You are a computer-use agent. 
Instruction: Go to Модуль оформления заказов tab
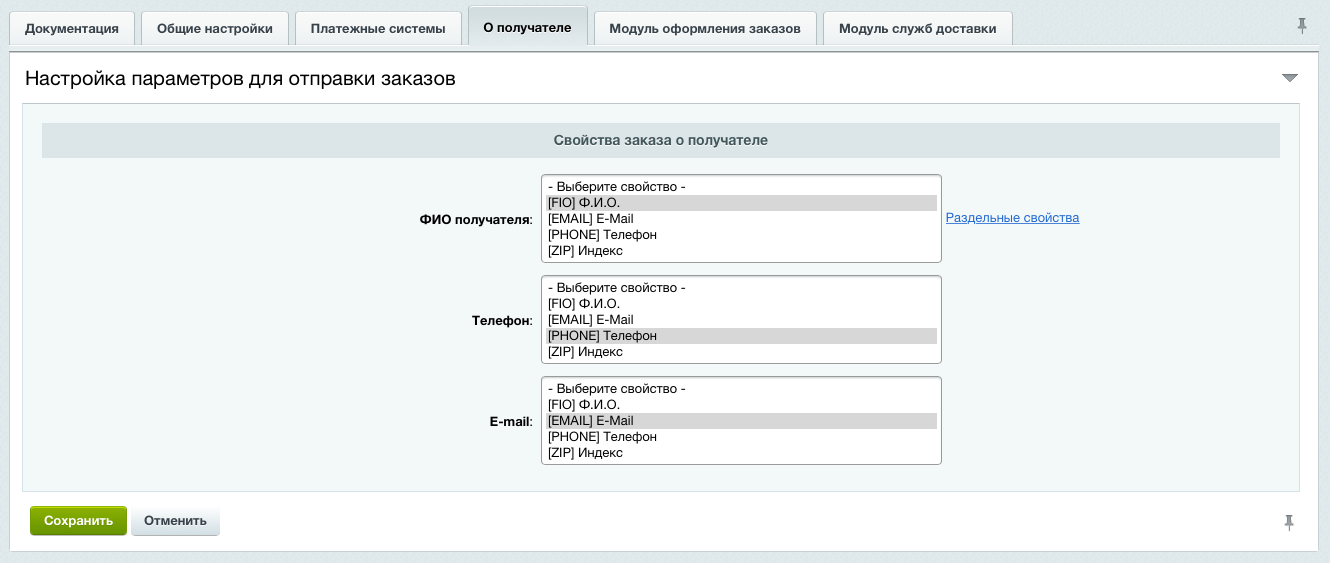click(705, 28)
